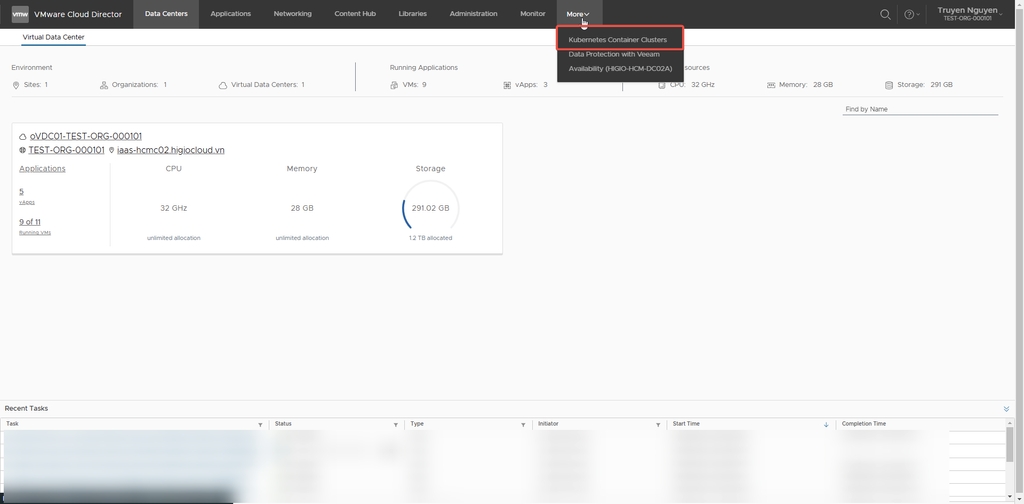Viewport: 1024px width, 504px height.
Task: Click the Status column filter icon
Action: click(x=396, y=425)
